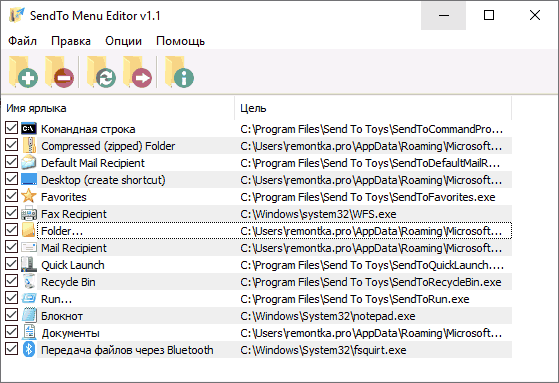The width and height of the screenshot is (559, 383).
Task: Click the folder icon with right arrow
Action: 137,72
